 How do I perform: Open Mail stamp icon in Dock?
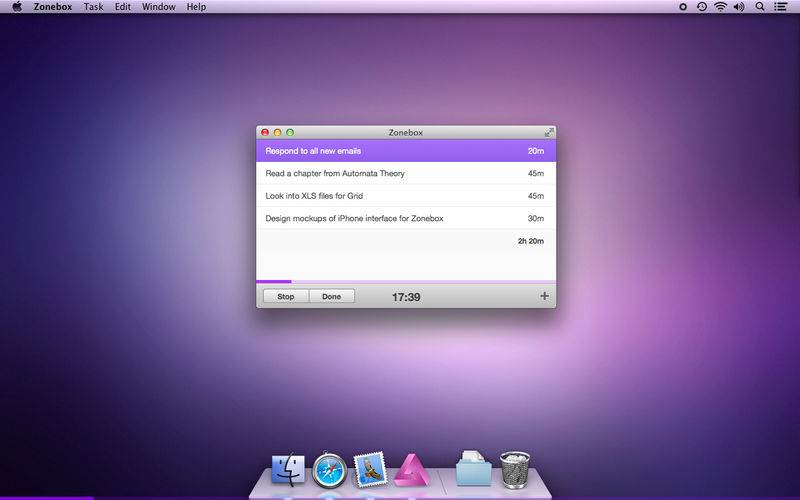click(370, 469)
